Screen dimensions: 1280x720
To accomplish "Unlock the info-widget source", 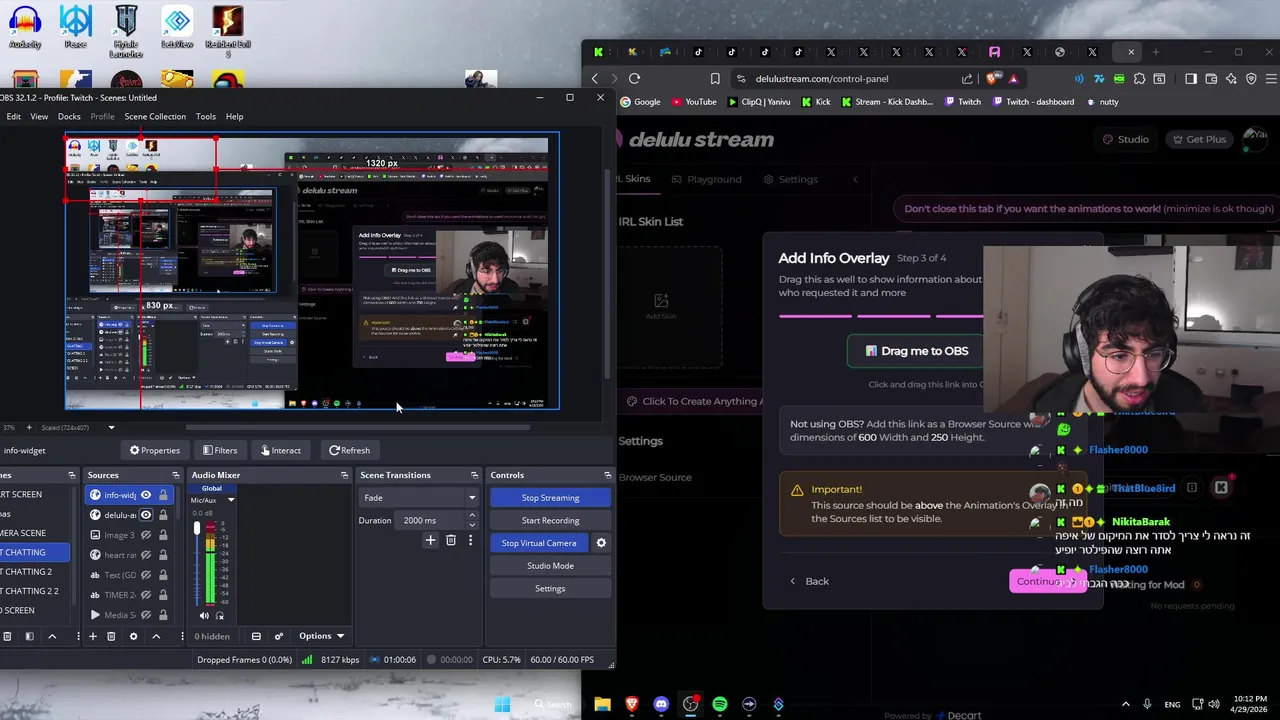I will 162,495.
